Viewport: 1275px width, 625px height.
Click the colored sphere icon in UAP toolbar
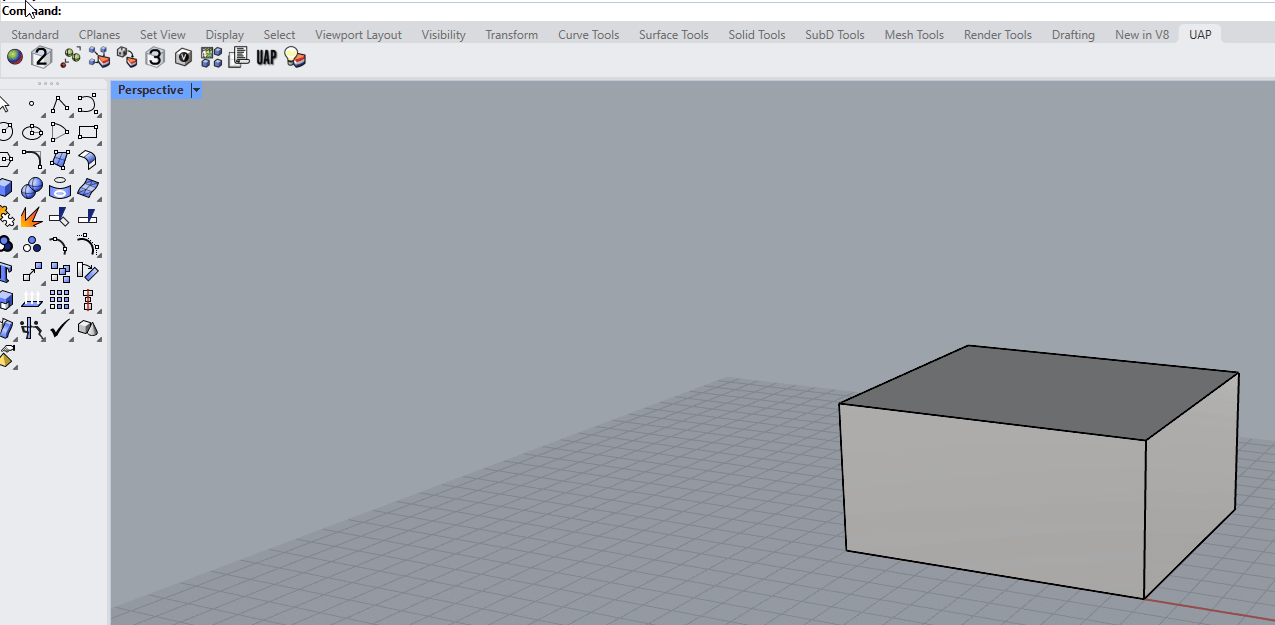[14, 57]
